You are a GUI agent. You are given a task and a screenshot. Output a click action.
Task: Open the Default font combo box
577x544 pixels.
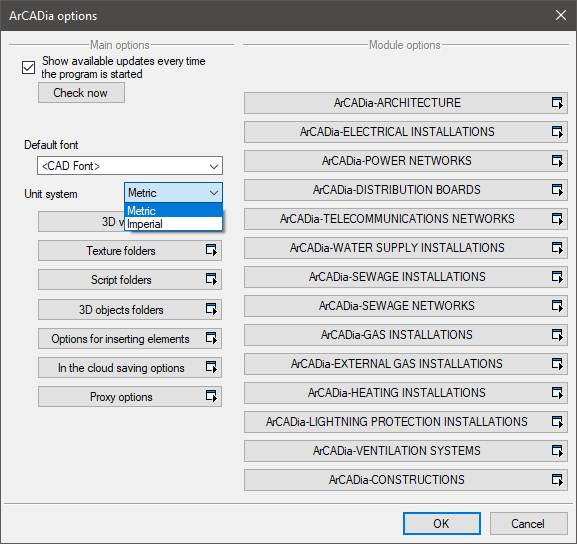click(x=130, y=166)
